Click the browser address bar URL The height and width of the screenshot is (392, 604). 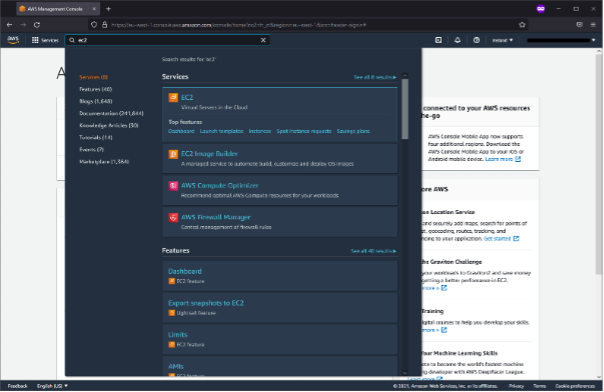click(239, 25)
